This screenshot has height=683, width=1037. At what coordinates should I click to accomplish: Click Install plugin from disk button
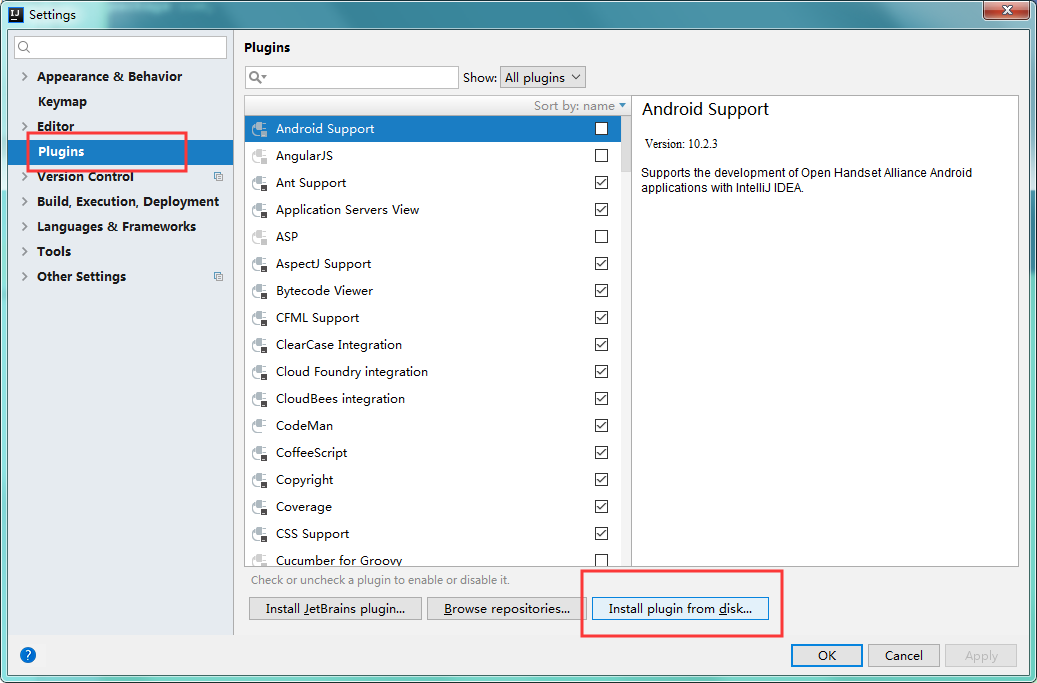(x=680, y=609)
